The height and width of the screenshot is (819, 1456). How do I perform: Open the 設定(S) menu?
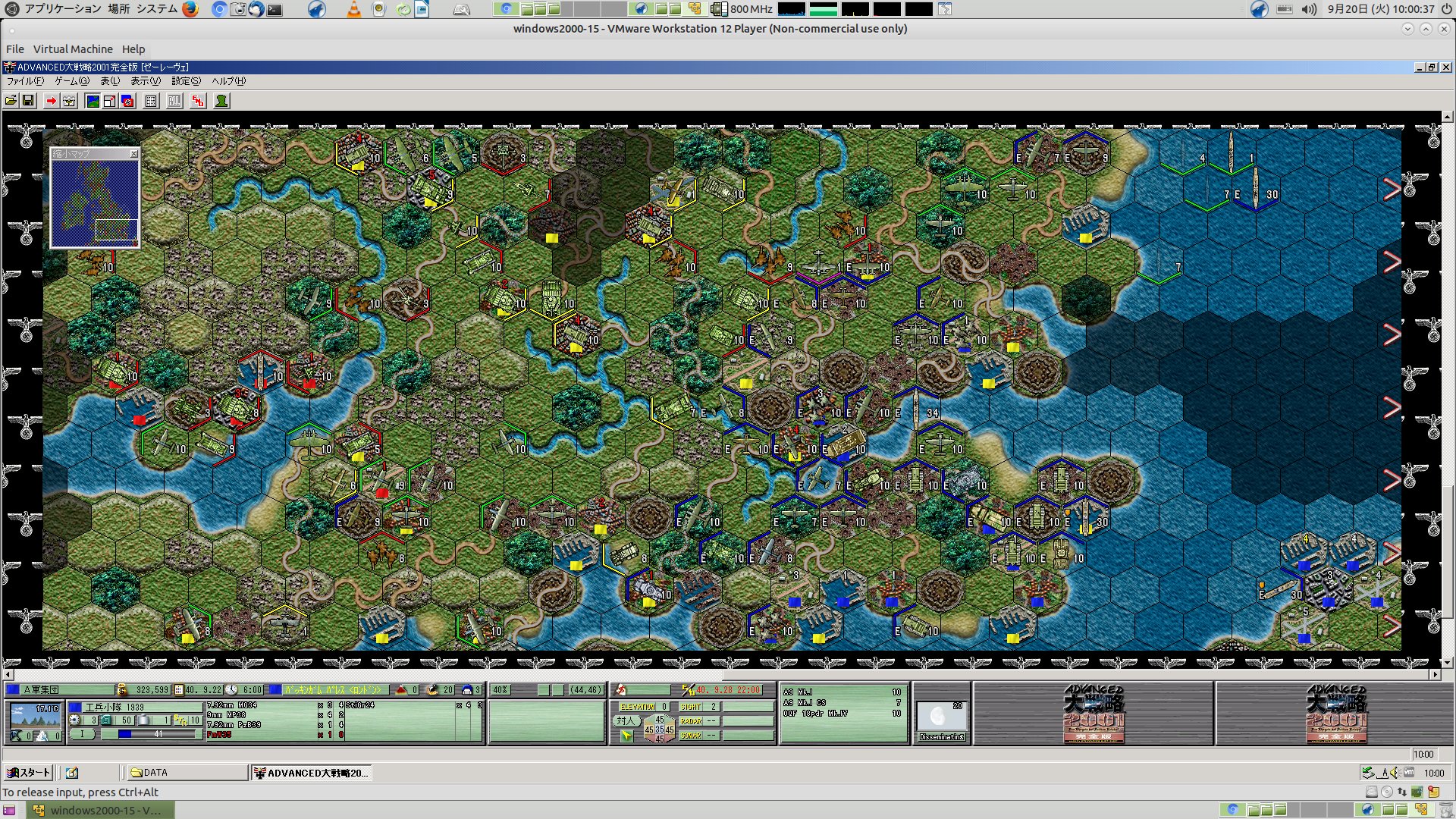[186, 81]
